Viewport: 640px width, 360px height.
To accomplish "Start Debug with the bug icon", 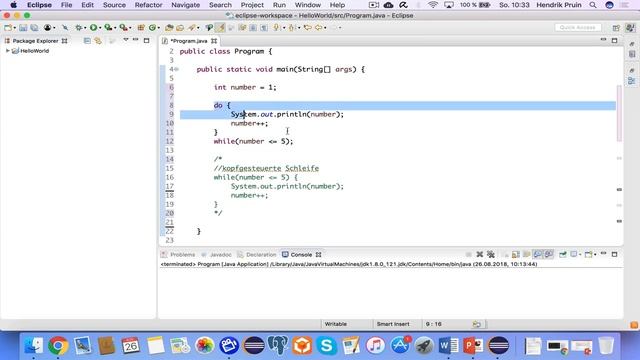I will pos(78,28).
